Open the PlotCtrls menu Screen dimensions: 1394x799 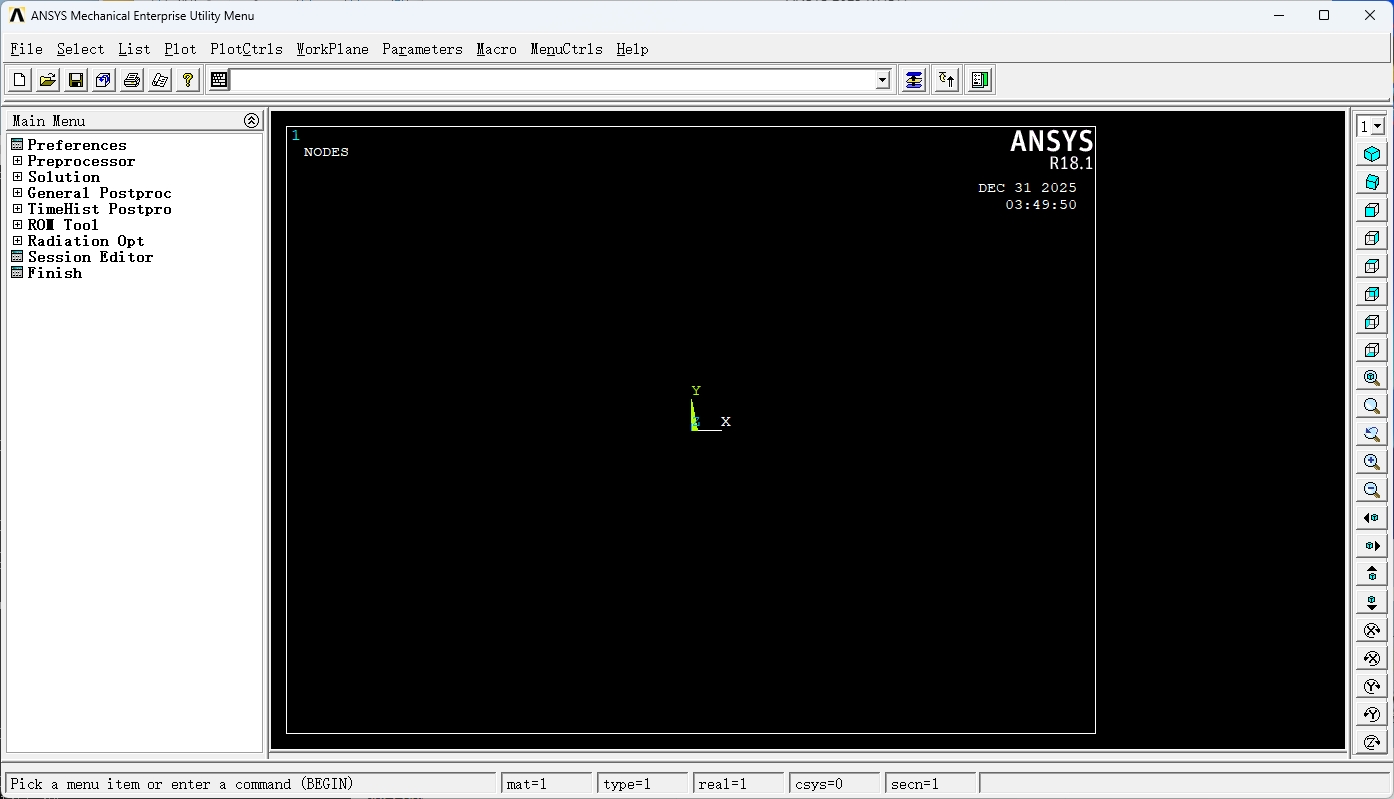(246, 49)
